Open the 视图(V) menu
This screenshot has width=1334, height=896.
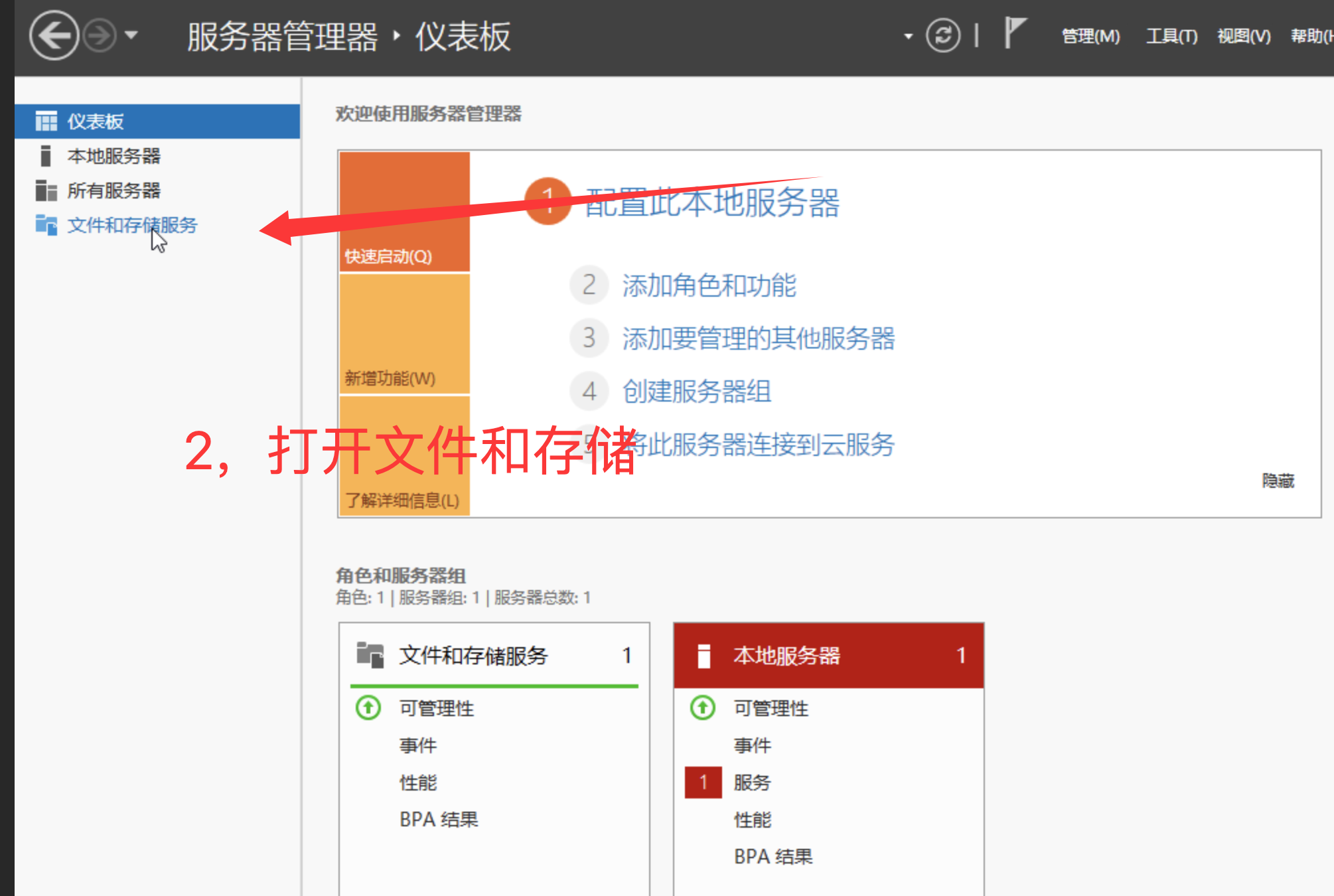[x=1244, y=36]
